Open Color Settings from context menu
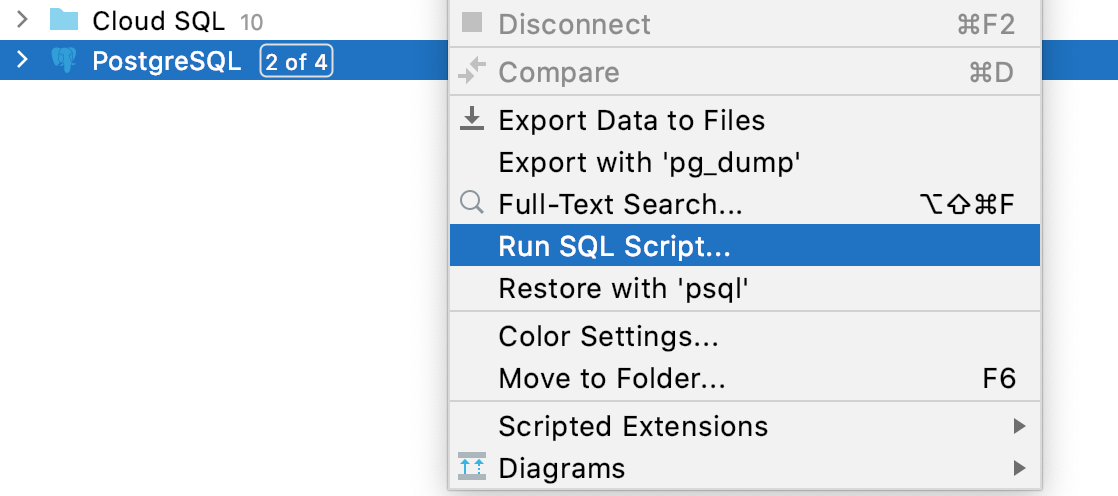Viewport: 1118px width, 496px height. (608, 336)
